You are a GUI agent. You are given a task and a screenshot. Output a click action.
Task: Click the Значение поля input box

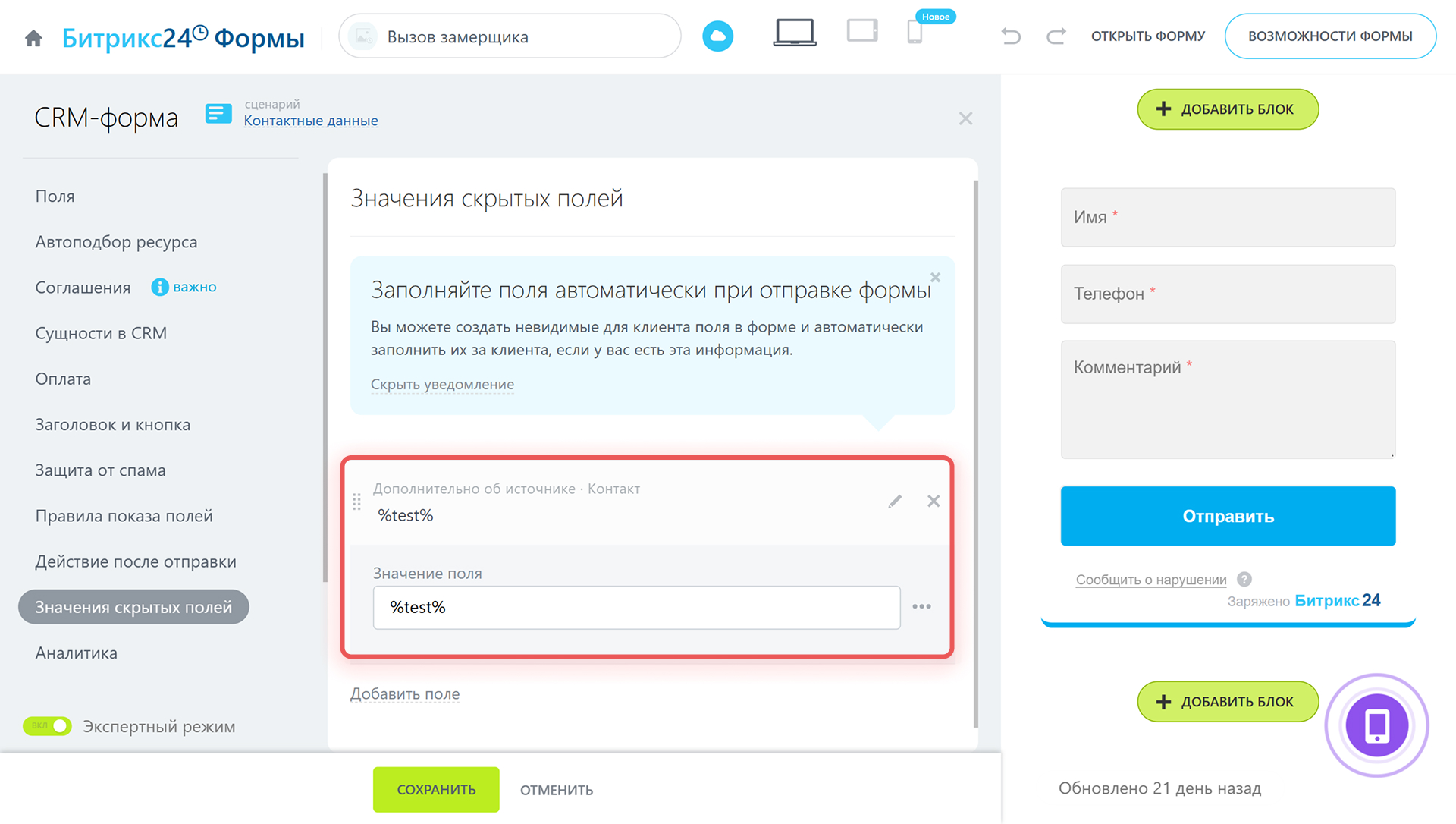click(635, 607)
